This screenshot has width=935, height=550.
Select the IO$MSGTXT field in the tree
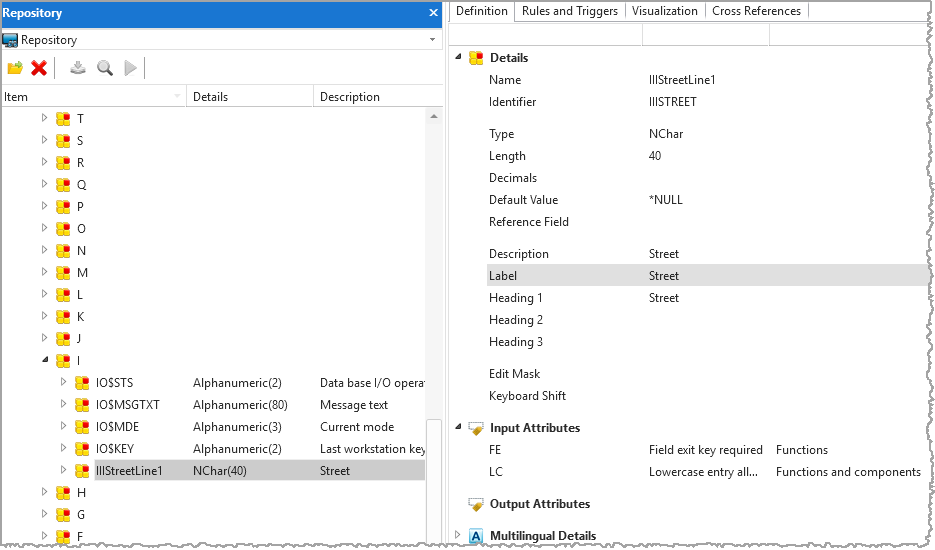click(127, 404)
